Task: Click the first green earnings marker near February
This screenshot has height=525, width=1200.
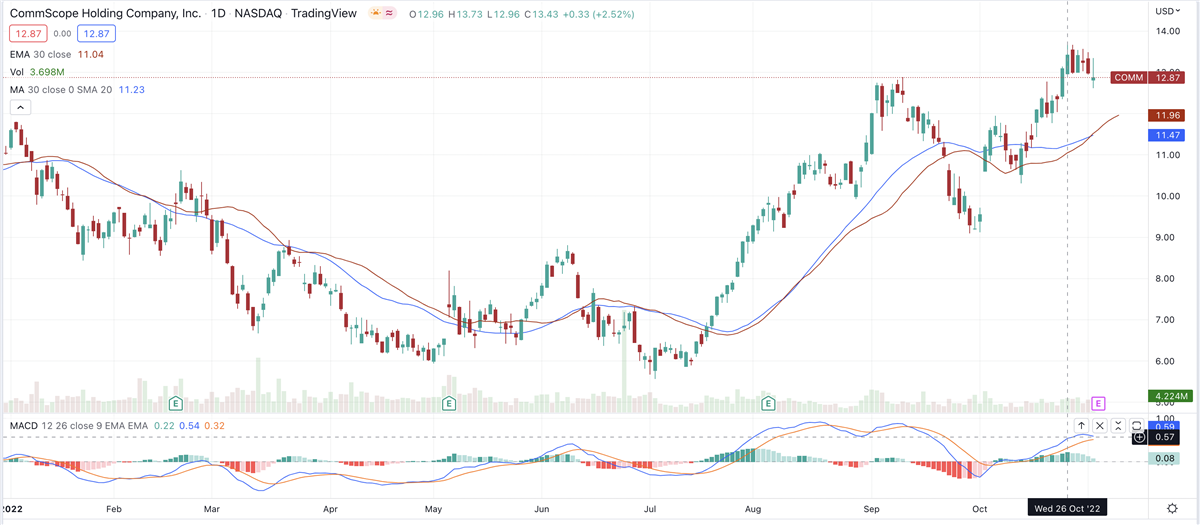Action: 176,403
